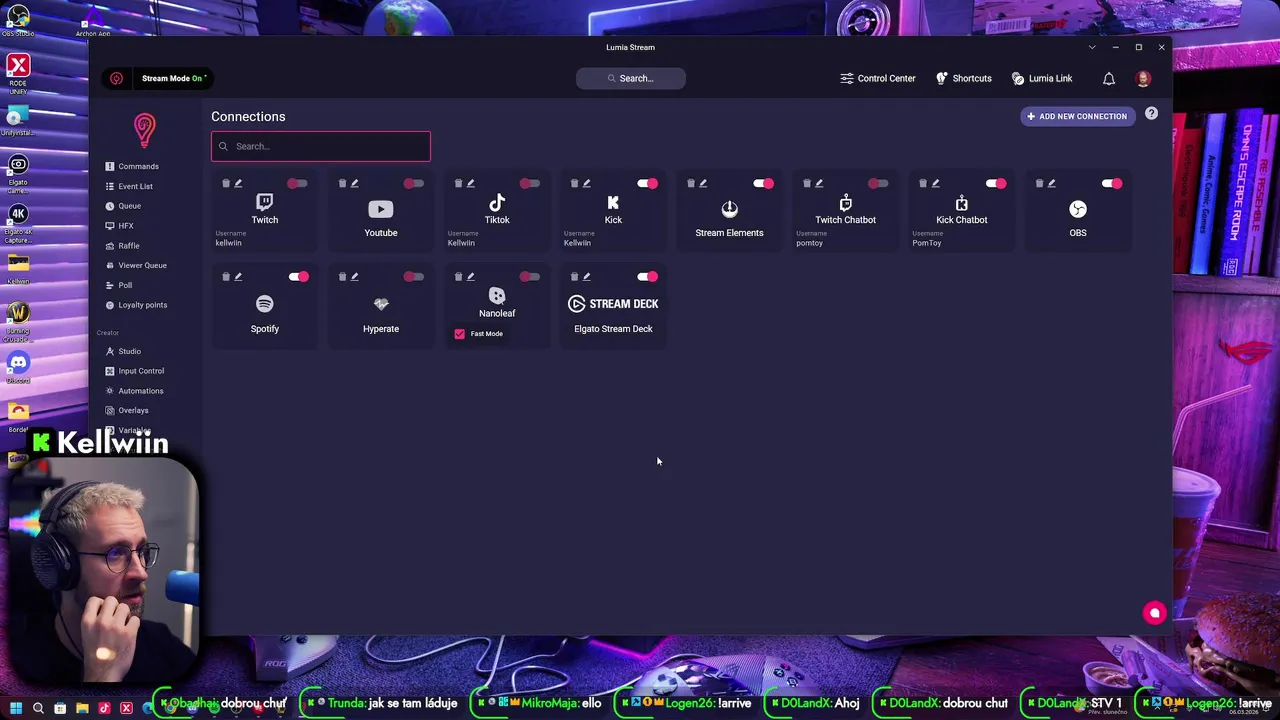Edit the Spotify connection
This screenshot has width=1280, height=720.
pos(238,276)
